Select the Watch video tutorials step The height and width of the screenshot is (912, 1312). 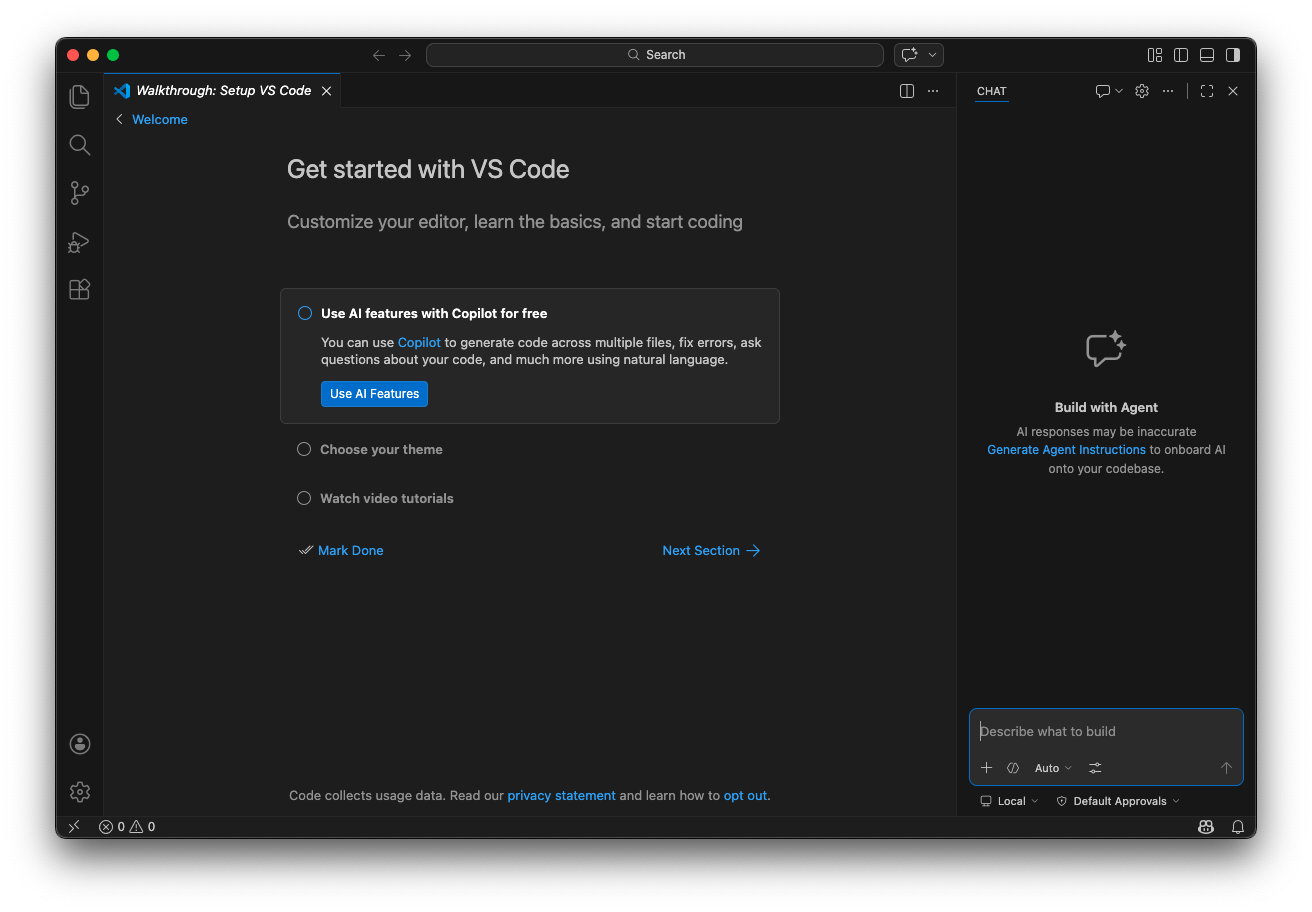(x=386, y=499)
